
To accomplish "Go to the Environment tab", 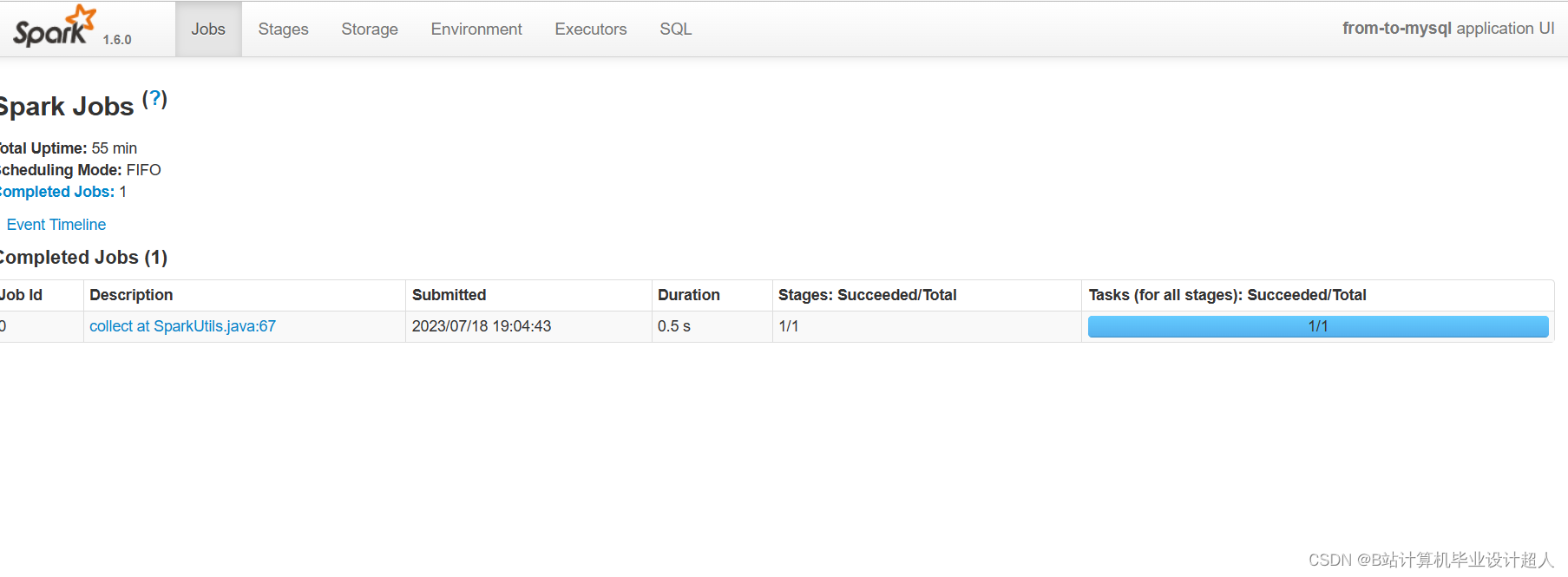I will tap(476, 29).
